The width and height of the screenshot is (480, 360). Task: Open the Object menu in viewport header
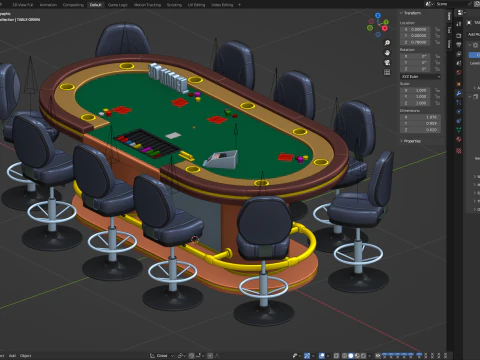click(x=25, y=356)
